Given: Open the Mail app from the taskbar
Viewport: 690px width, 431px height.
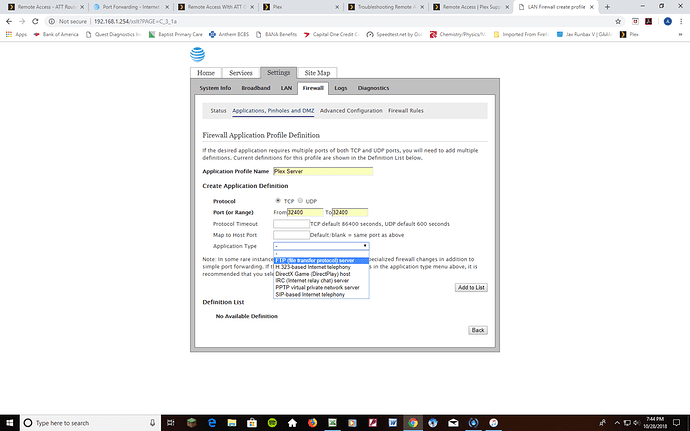Looking at the screenshot, I should [453, 423].
